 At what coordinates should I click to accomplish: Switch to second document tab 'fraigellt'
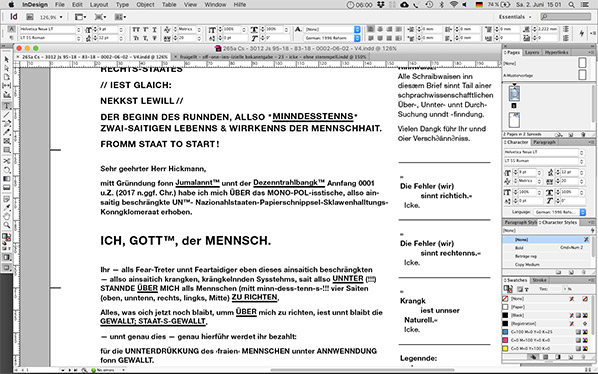tap(271, 56)
